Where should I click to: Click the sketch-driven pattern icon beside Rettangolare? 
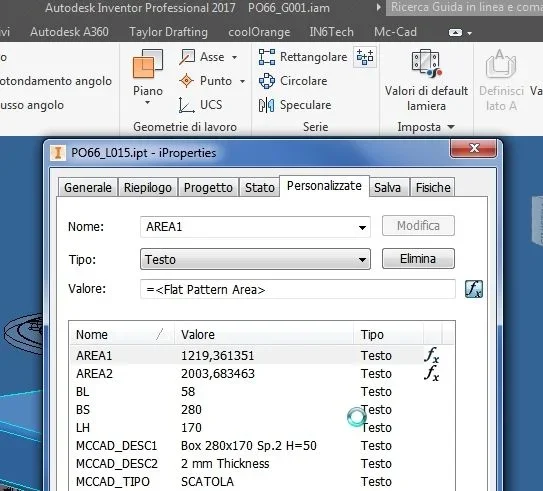[x=365, y=57]
